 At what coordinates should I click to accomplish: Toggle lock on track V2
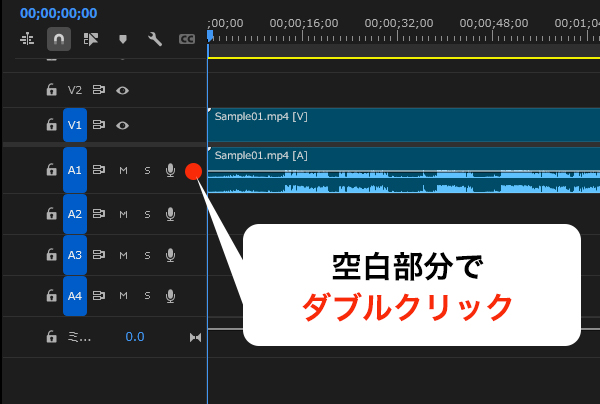pyautogui.click(x=51, y=90)
